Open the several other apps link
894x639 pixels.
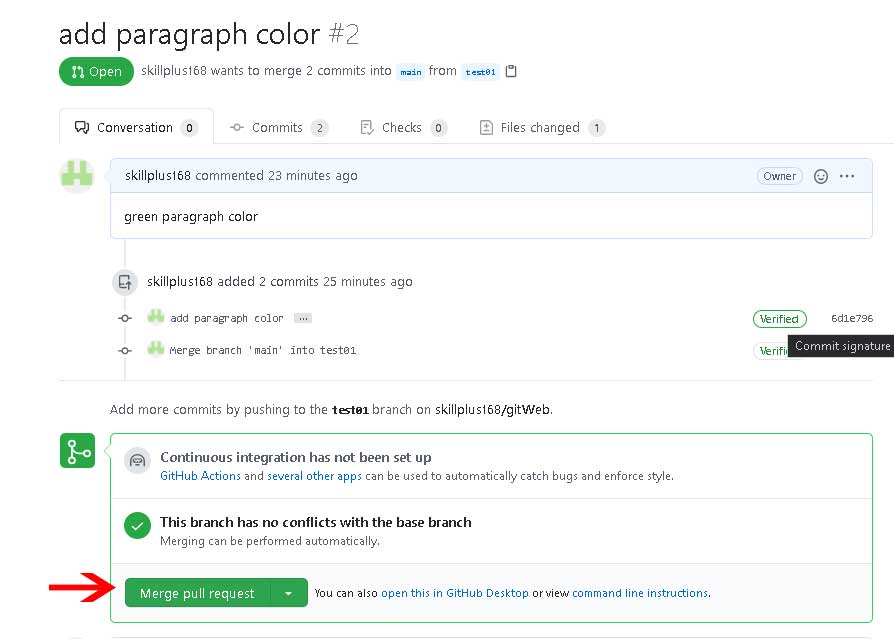(314, 476)
